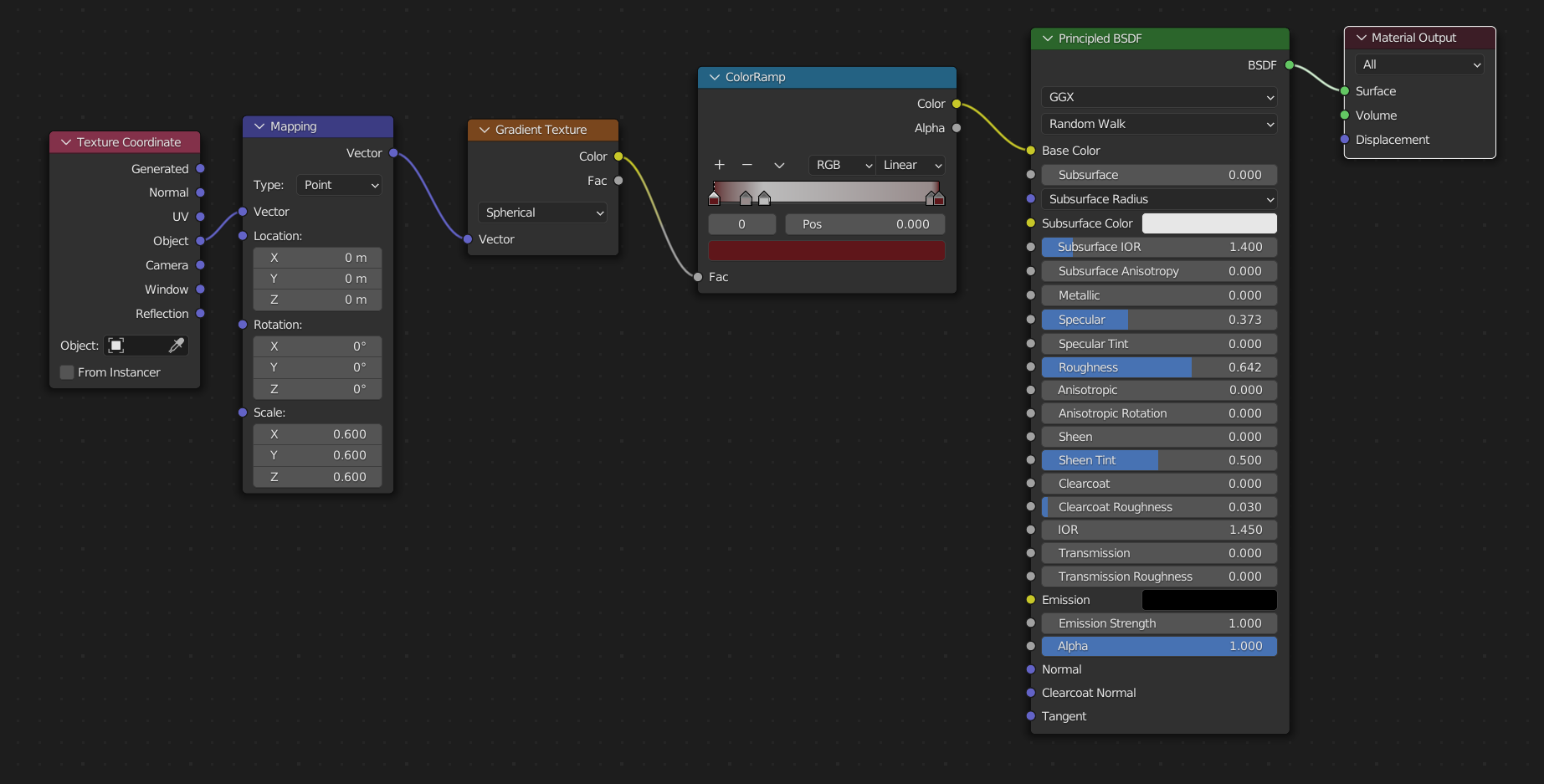Open the All target dropdown in Material Output
The width and height of the screenshot is (1544, 784).
(1419, 64)
